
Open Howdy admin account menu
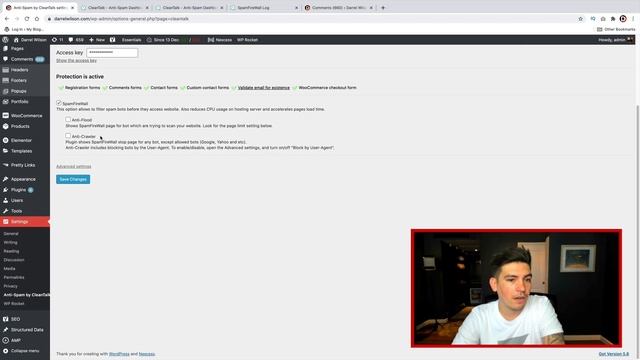click(x=616, y=40)
